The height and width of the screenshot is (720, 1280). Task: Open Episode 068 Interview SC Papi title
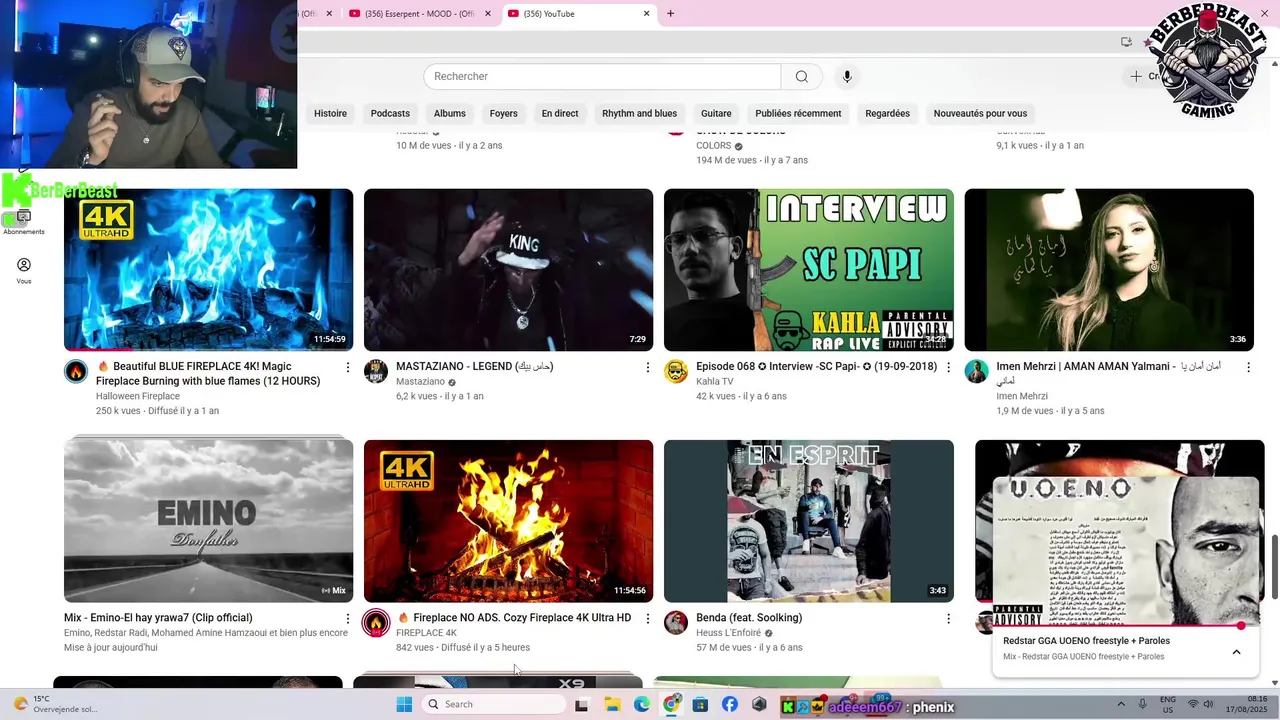[816, 367]
